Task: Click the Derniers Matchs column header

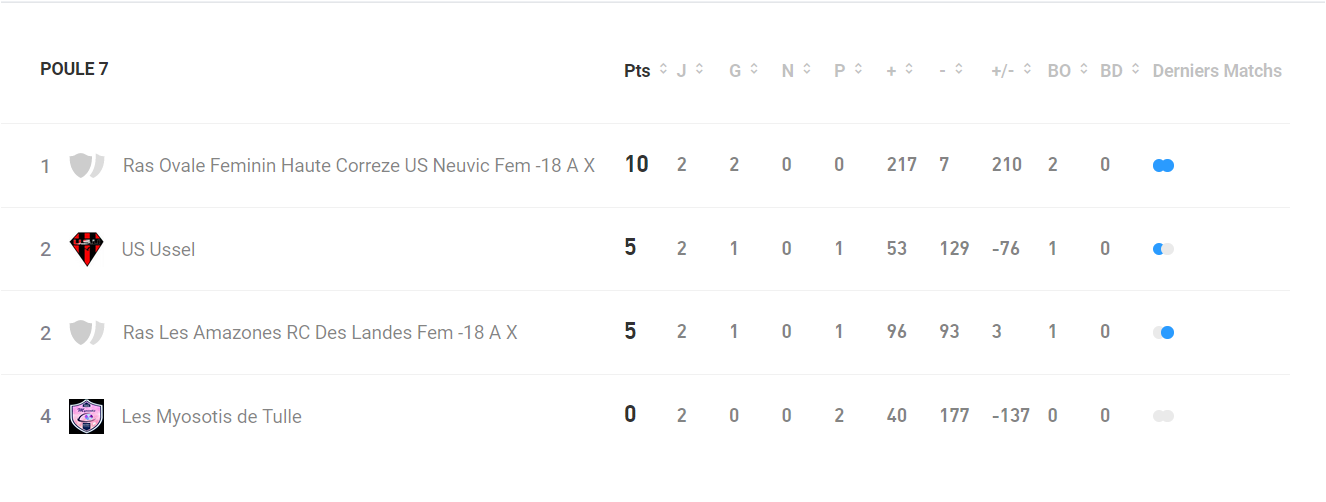Action: 1217,71
